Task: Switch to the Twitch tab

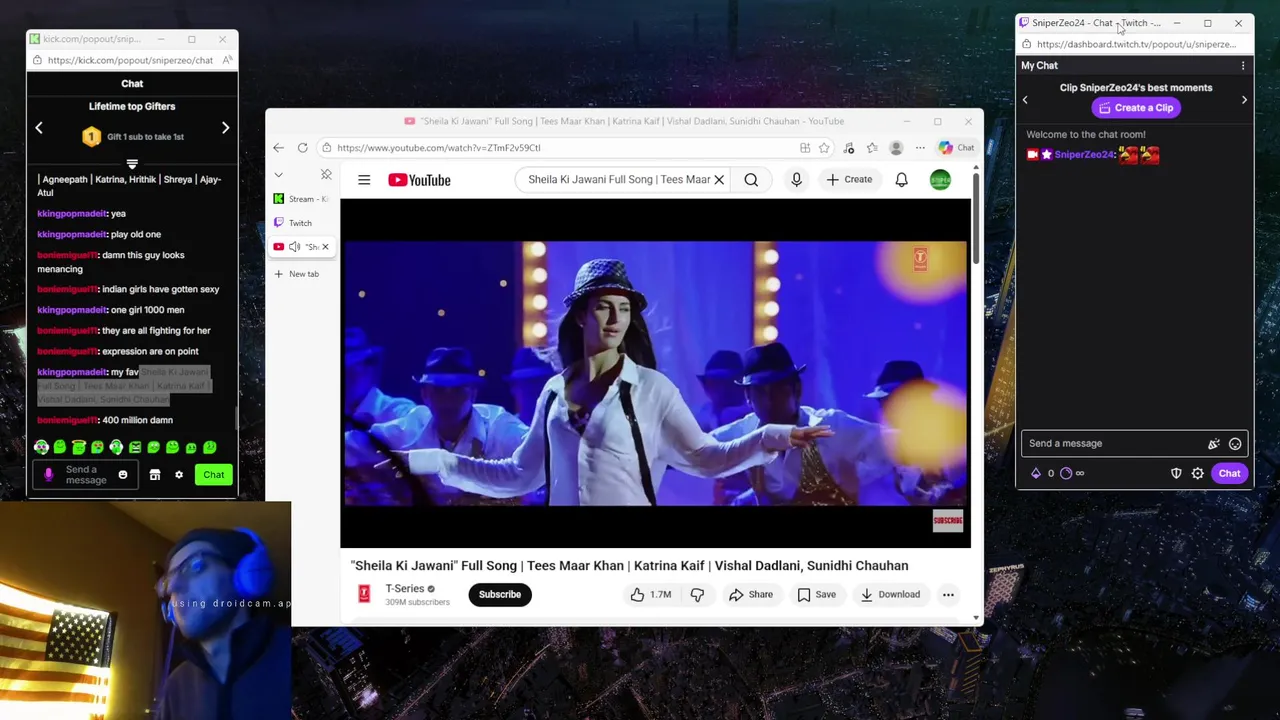Action: [301, 223]
